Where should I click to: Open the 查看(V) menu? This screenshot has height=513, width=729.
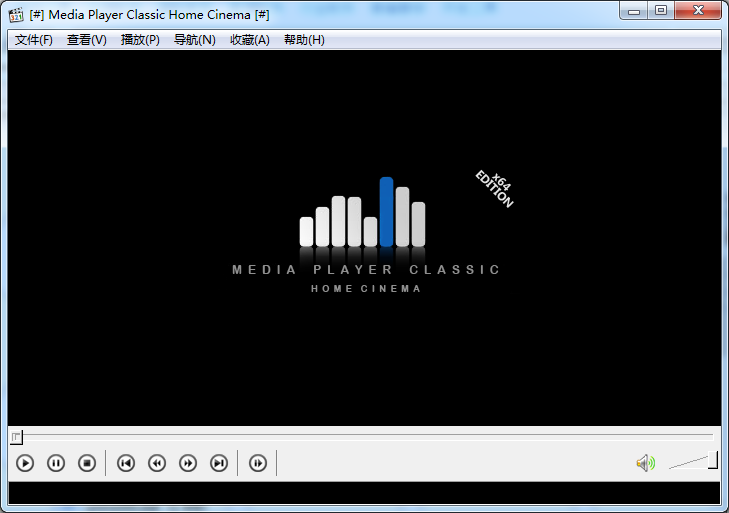(87, 40)
